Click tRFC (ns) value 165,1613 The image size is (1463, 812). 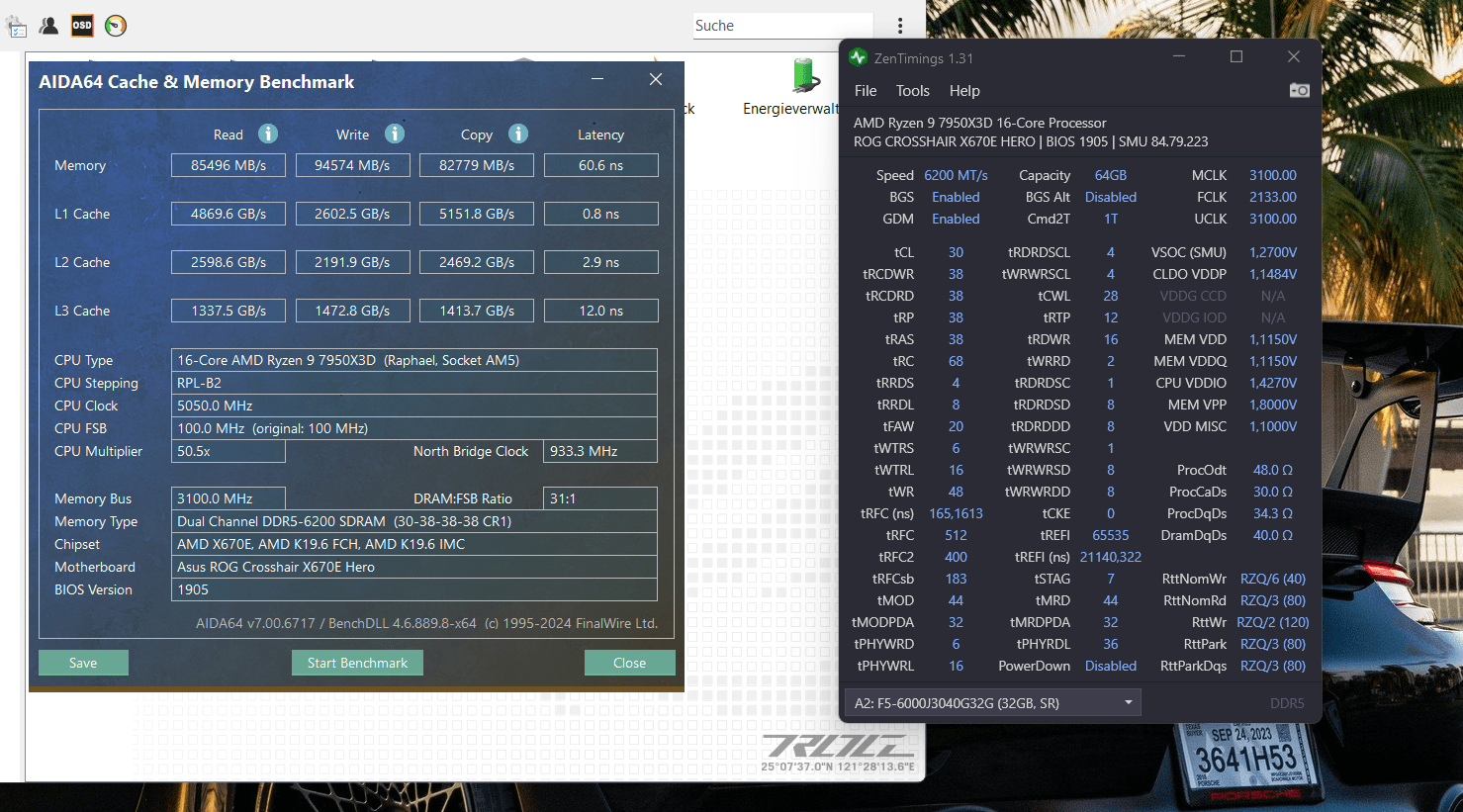point(956,513)
